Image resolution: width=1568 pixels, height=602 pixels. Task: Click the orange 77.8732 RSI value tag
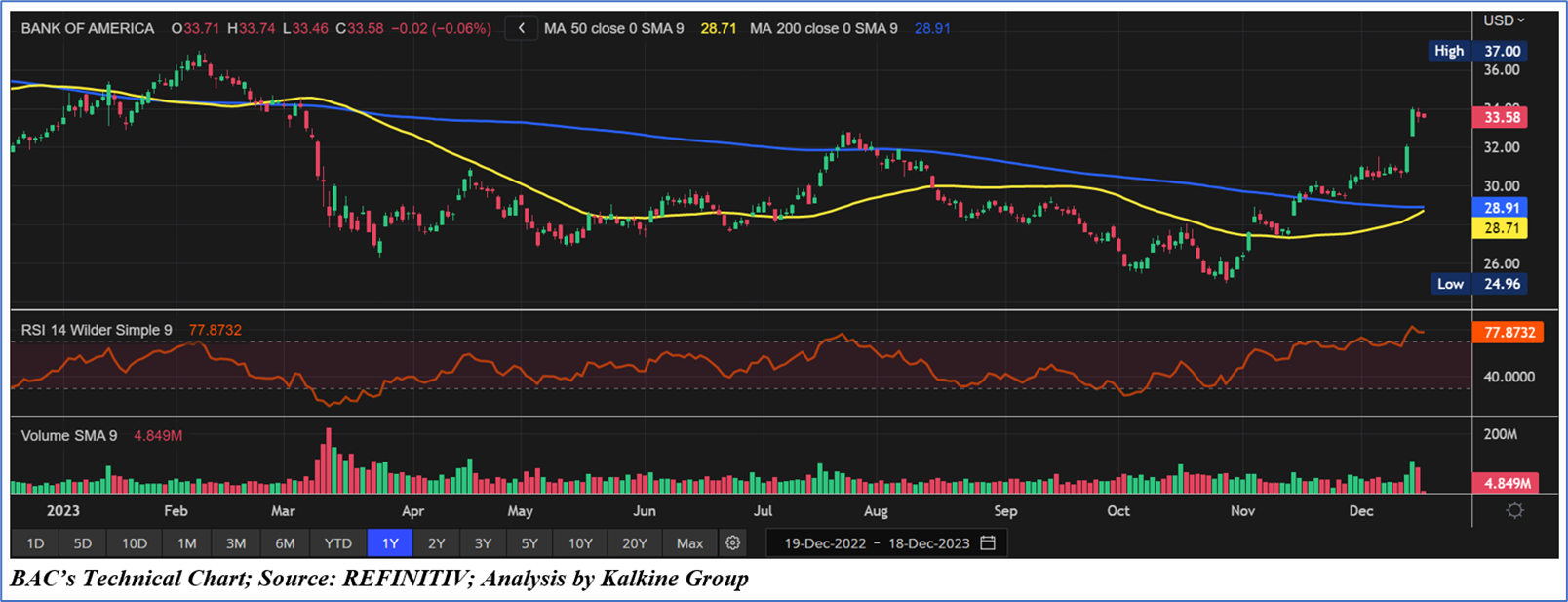[1509, 333]
